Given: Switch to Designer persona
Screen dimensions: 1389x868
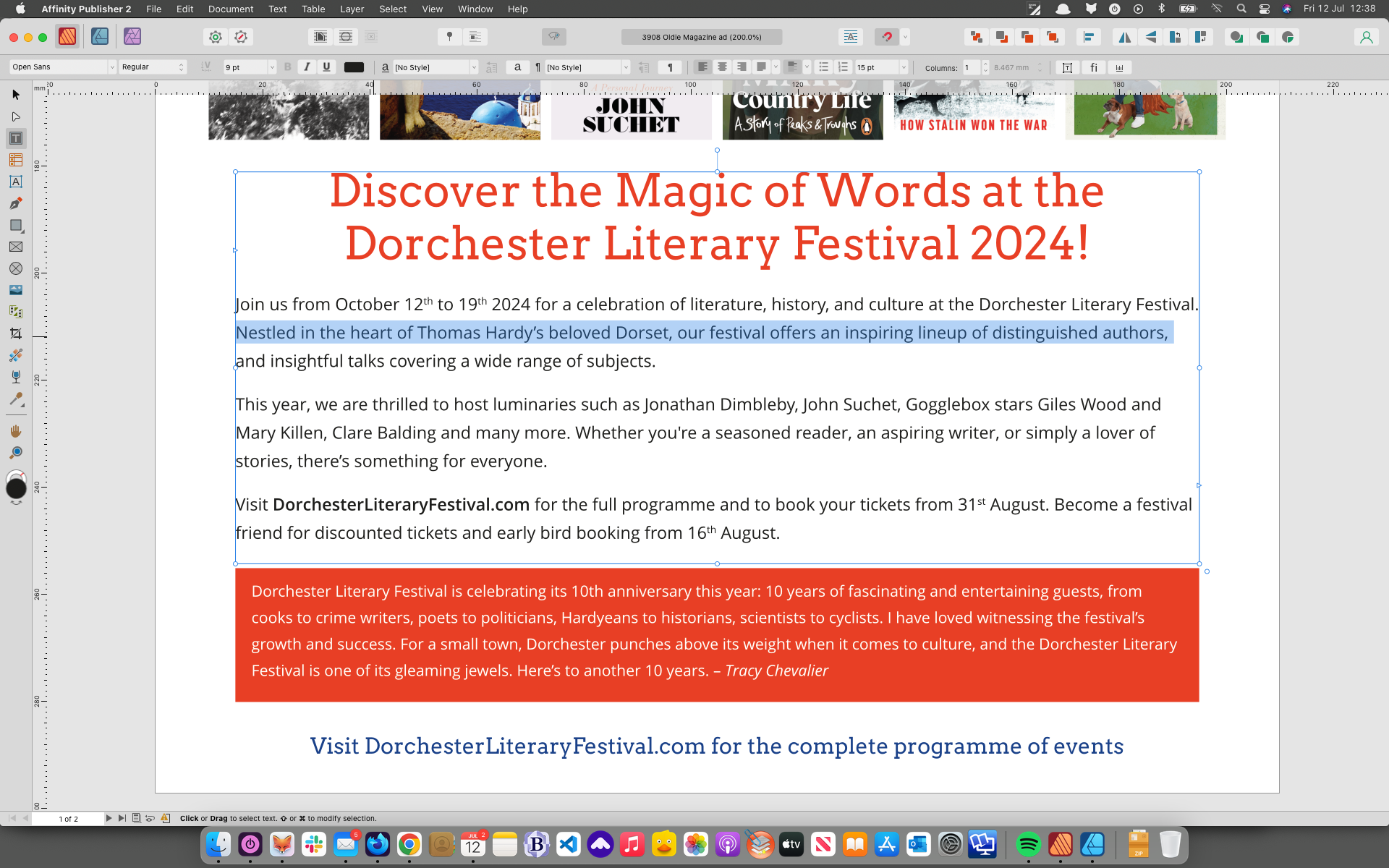Looking at the screenshot, I should 100,36.
